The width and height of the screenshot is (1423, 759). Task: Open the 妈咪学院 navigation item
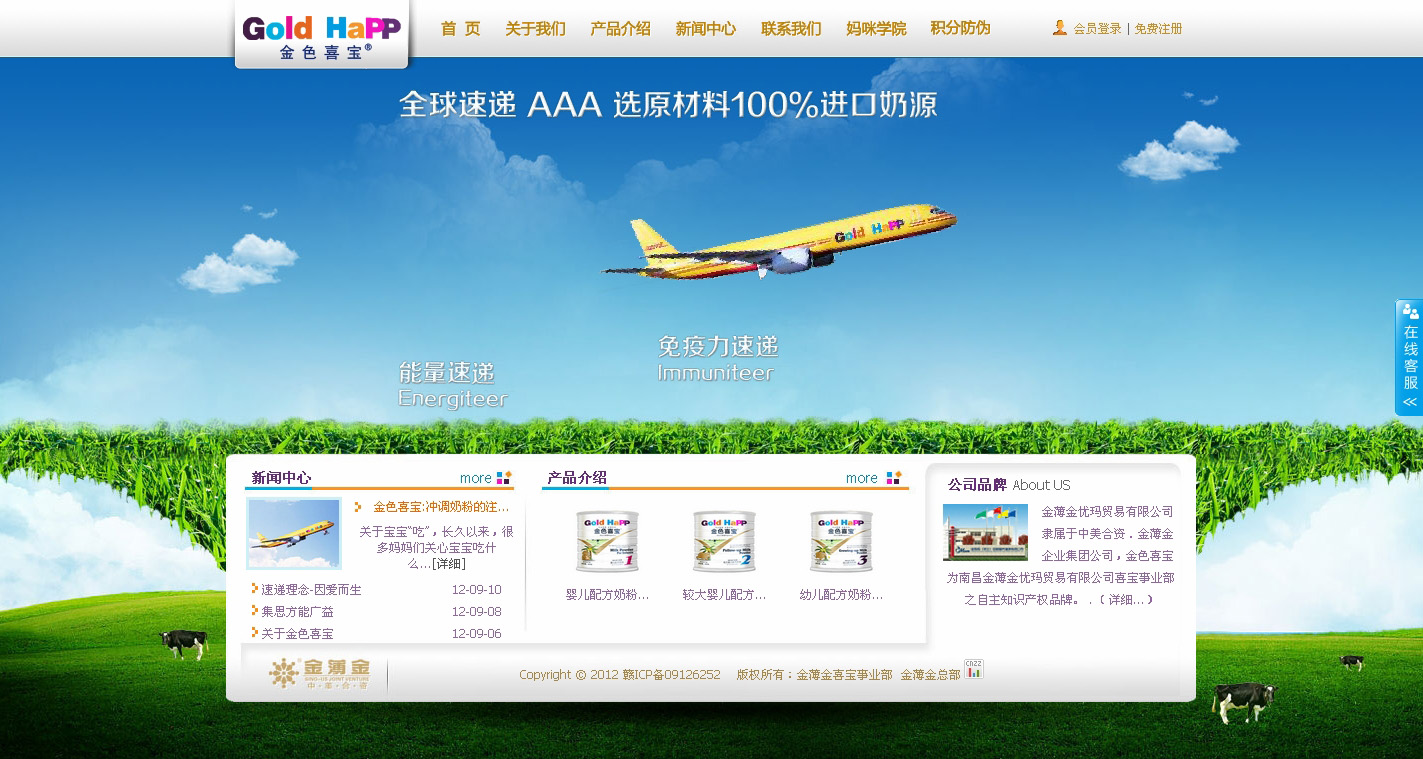click(x=876, y=29)
